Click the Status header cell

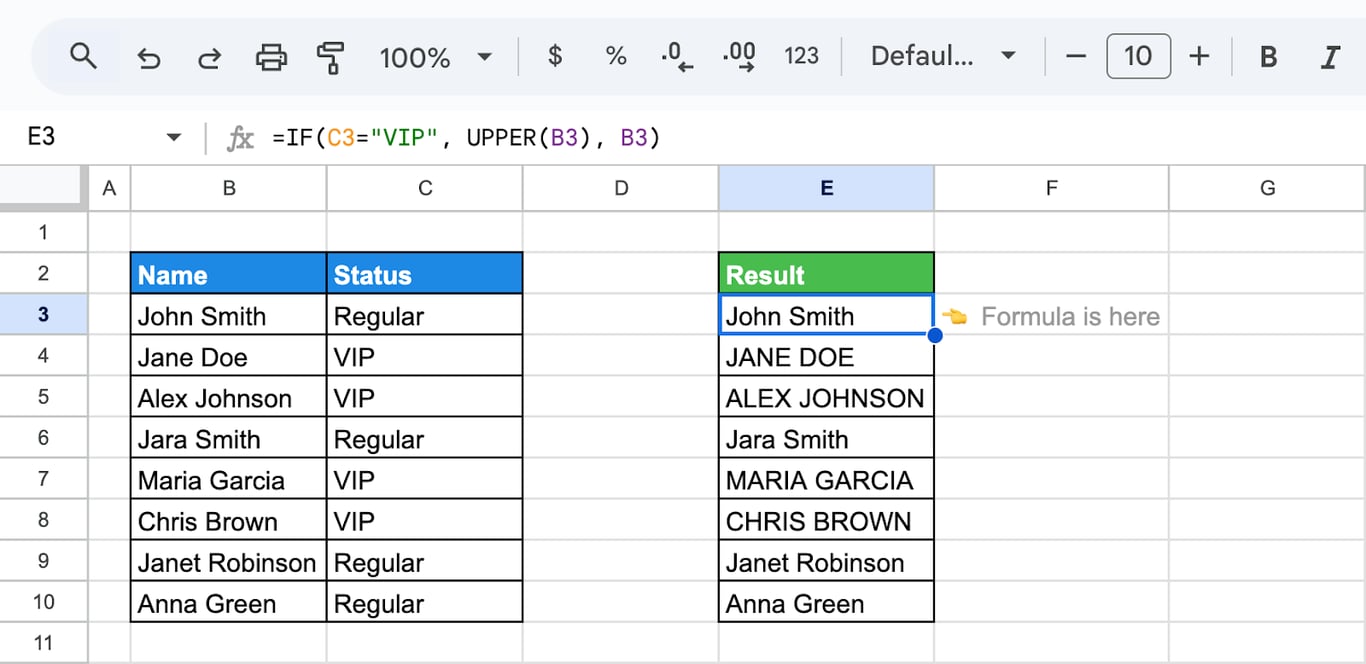tap(425, 274)
